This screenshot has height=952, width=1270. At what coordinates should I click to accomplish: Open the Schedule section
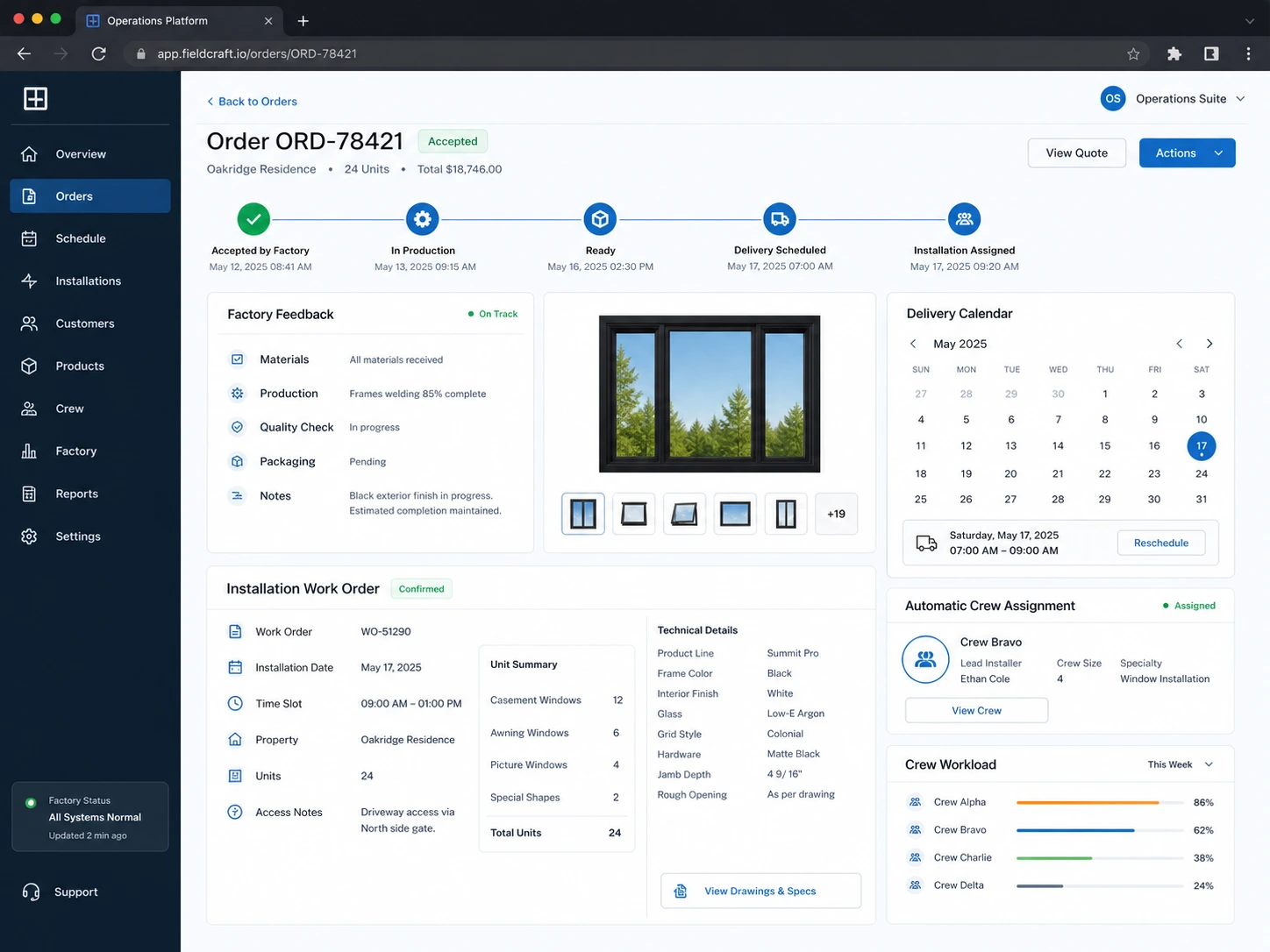[x=90, y=238]
